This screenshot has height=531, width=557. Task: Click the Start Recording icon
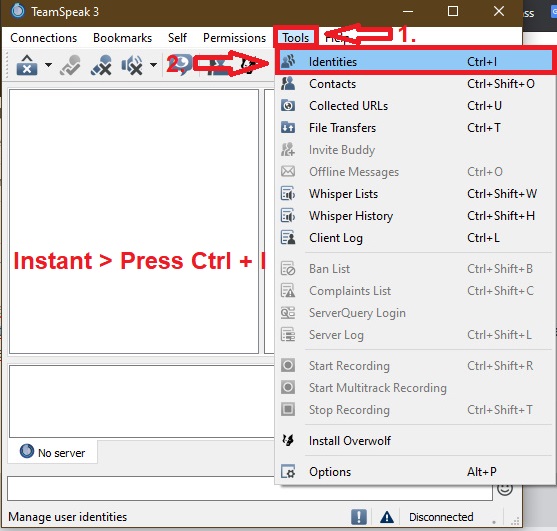288,365
